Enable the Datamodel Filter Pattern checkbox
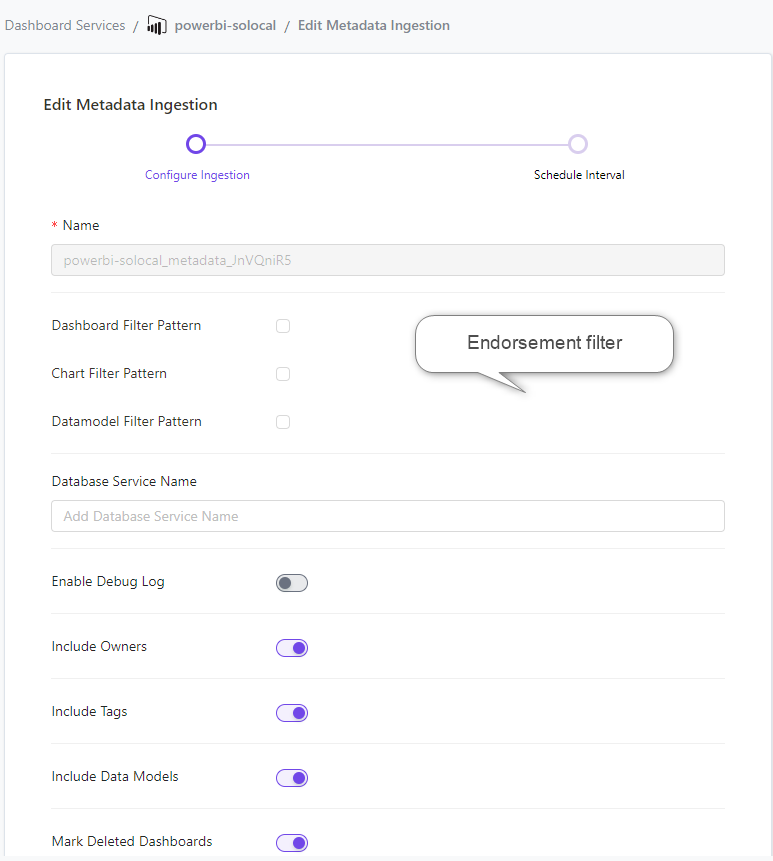The image size is (773, 861). tap(283, 422)
